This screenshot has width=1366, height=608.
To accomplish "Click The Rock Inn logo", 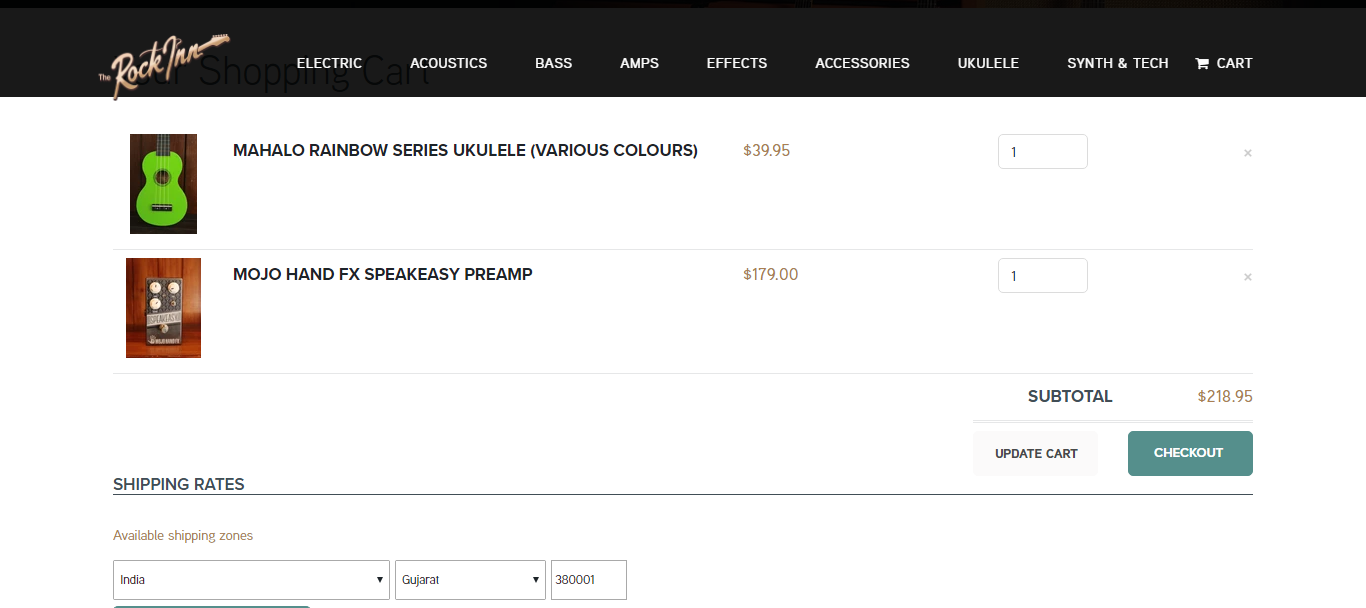I will (165, 67).
